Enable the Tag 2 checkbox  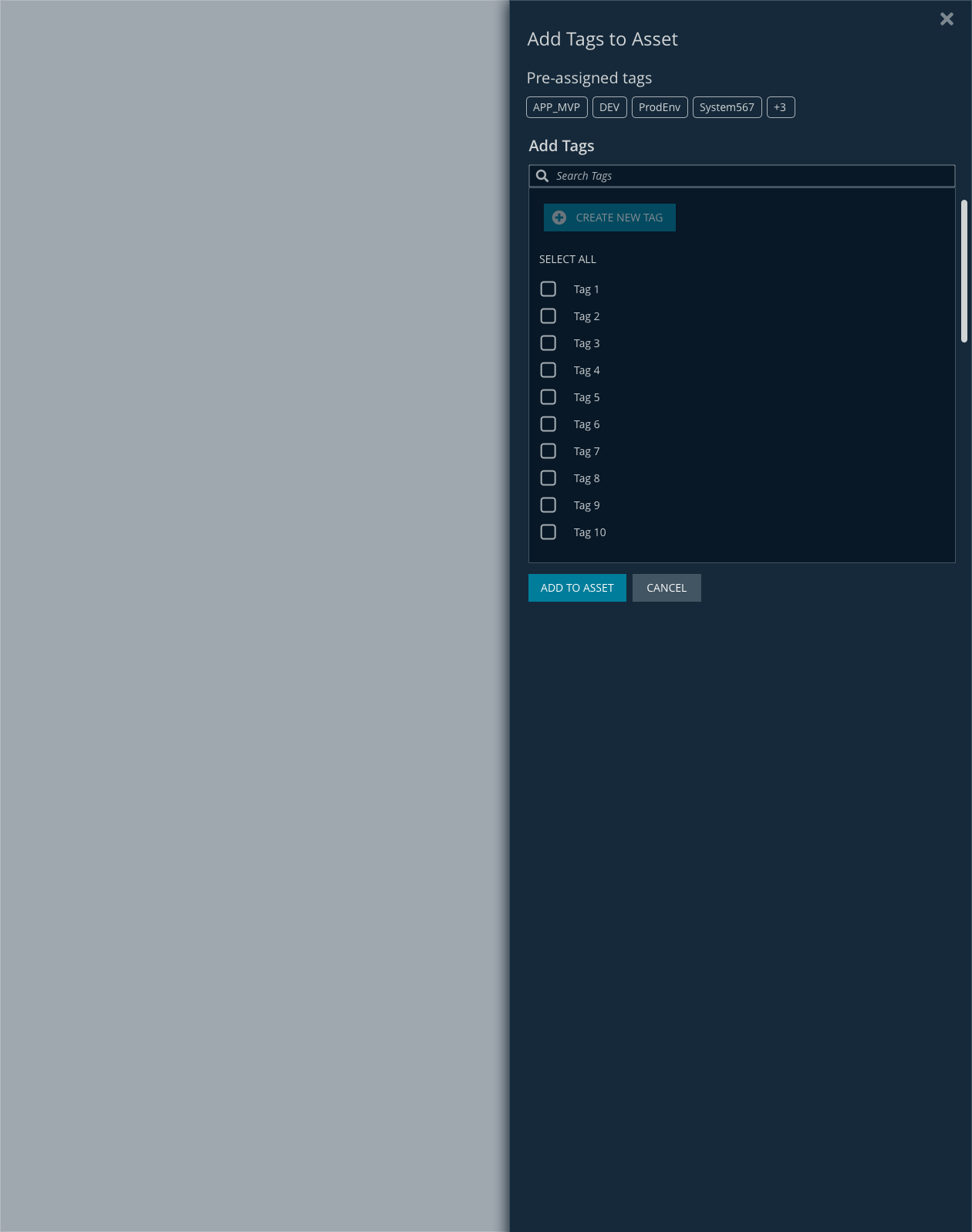(x=548, y=316)
